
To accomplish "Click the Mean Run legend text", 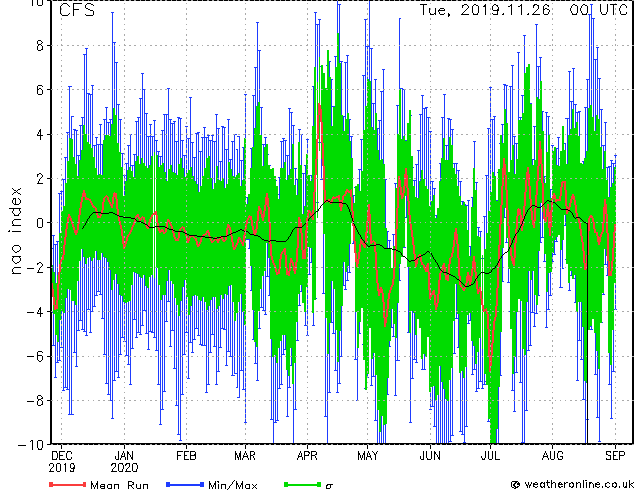I will [x=119, y=485].
